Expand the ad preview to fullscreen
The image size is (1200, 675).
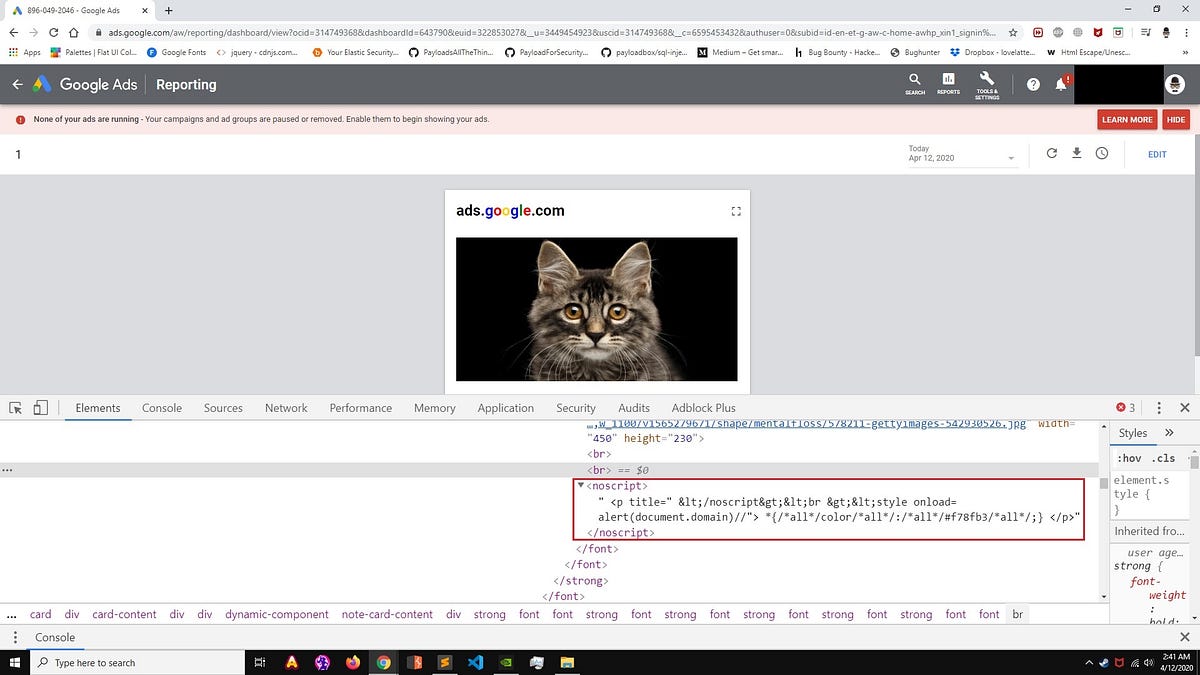[735, 211]
